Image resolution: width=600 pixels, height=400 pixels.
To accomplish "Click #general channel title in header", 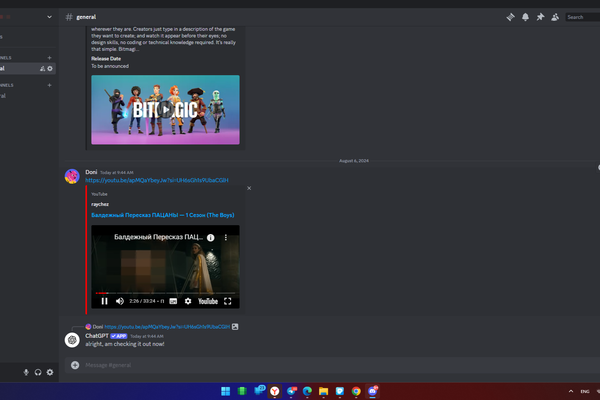I will click(86, 17).
